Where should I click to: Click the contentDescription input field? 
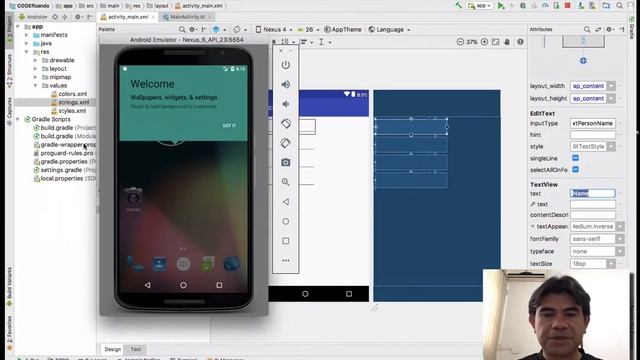[x=593, y=215]
